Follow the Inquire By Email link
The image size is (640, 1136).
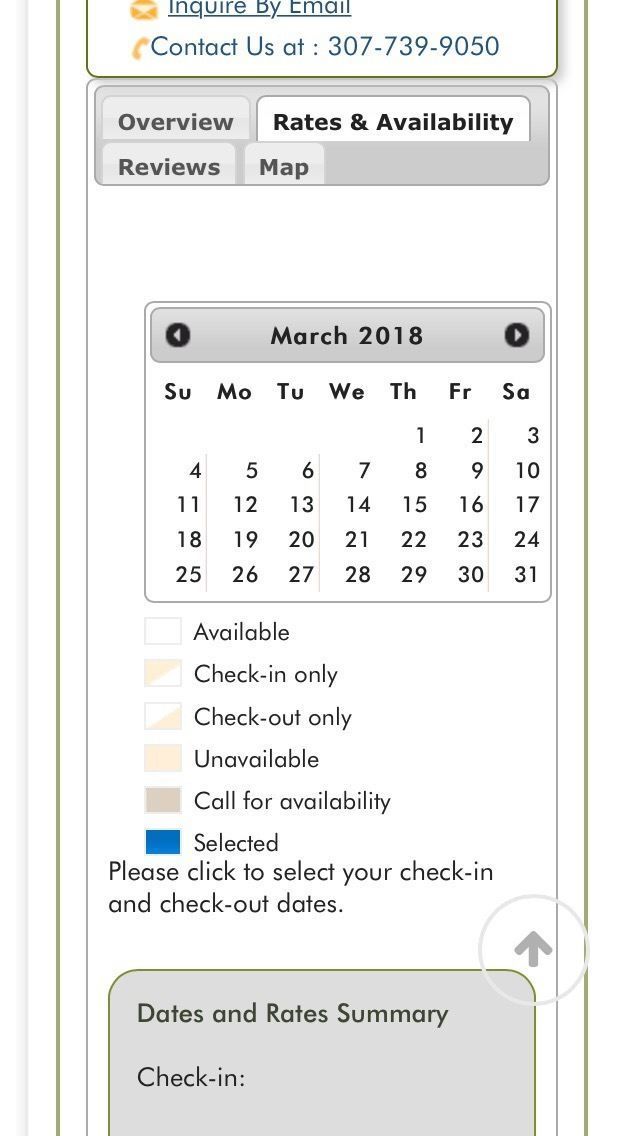coord(259,9)
